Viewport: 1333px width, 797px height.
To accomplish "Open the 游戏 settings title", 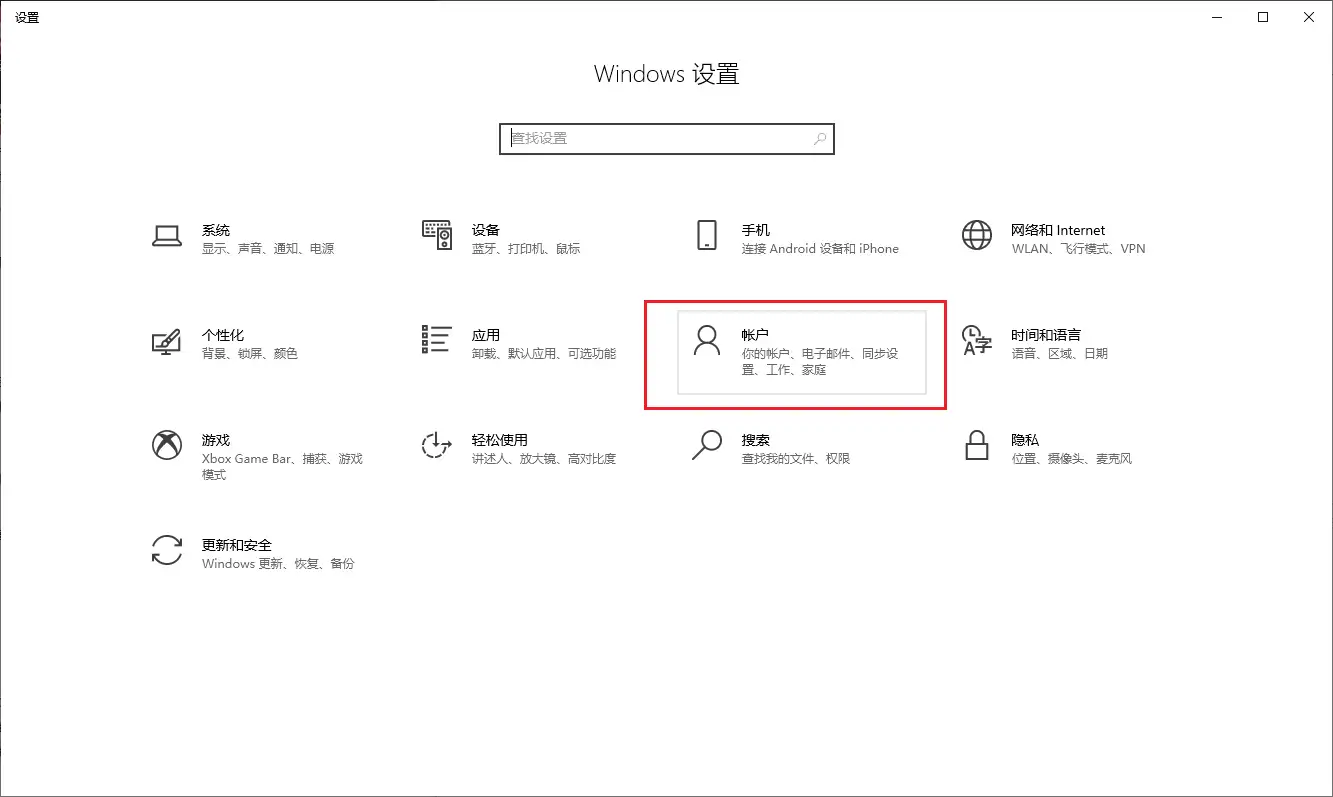I will coord(216,440).
